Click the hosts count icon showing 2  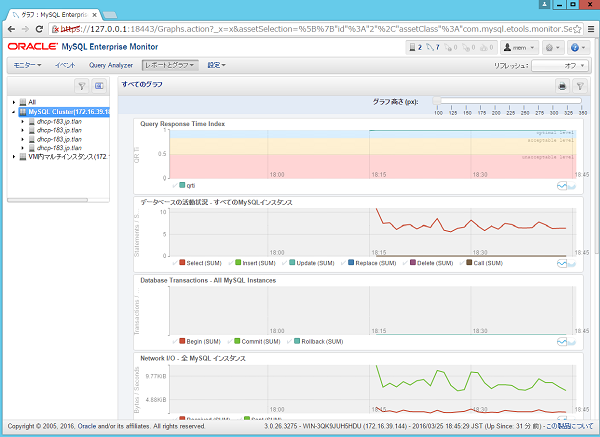[x=416, y=47]
